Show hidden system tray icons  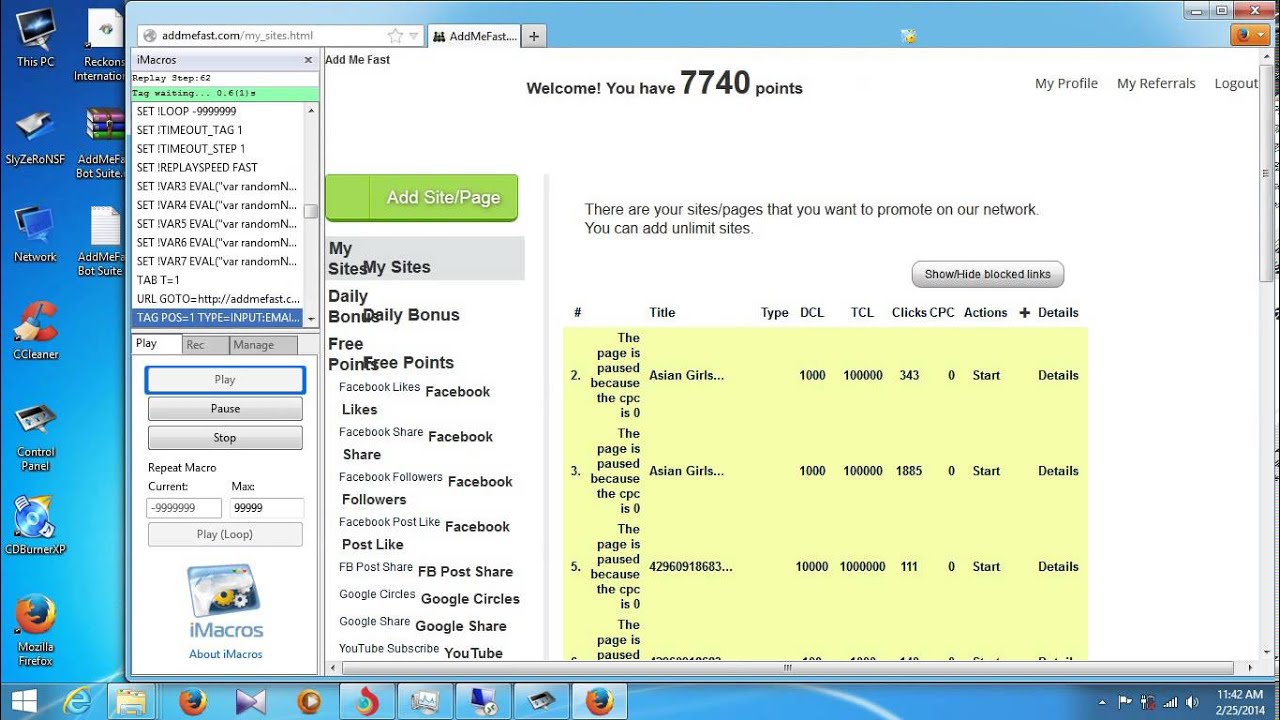pos(1102,702)
